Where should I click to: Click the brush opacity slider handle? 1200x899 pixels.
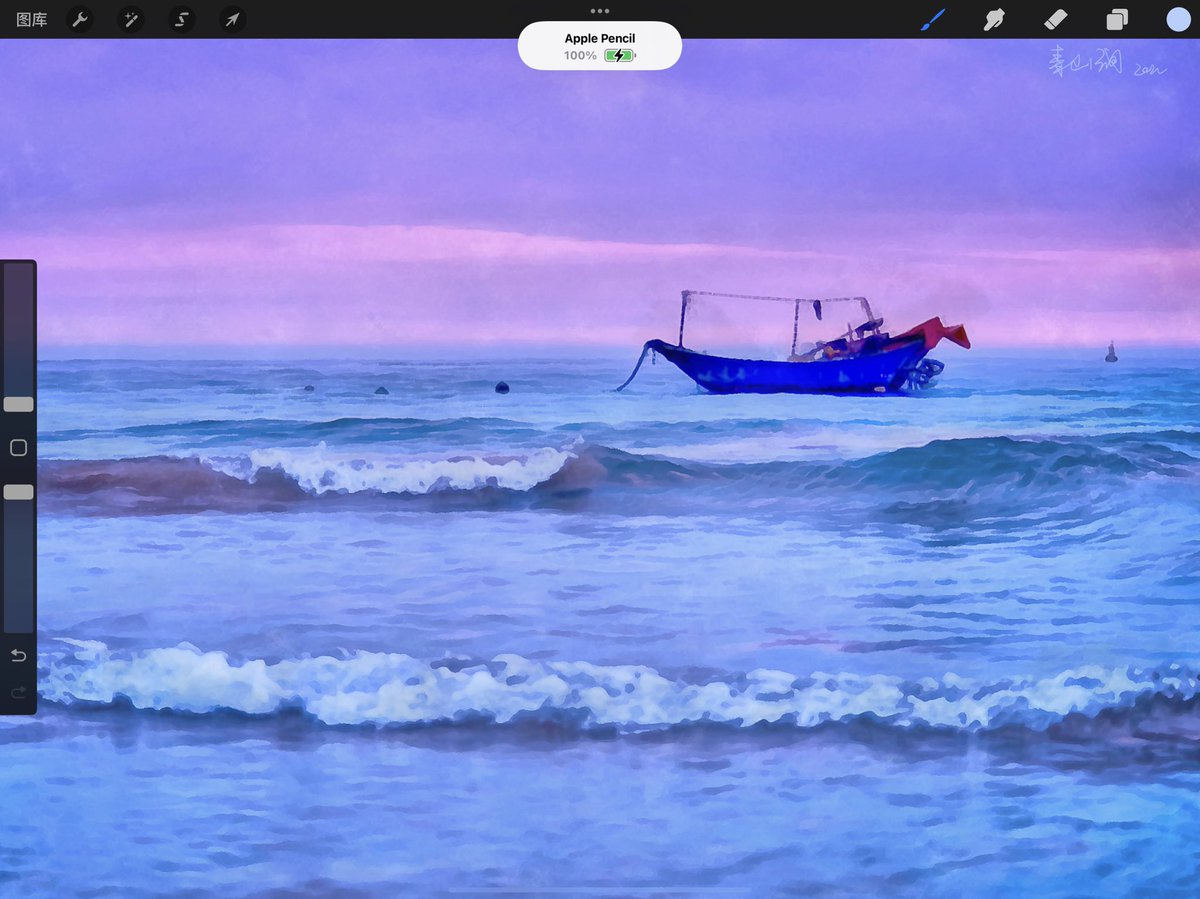[x=18, y=492]
